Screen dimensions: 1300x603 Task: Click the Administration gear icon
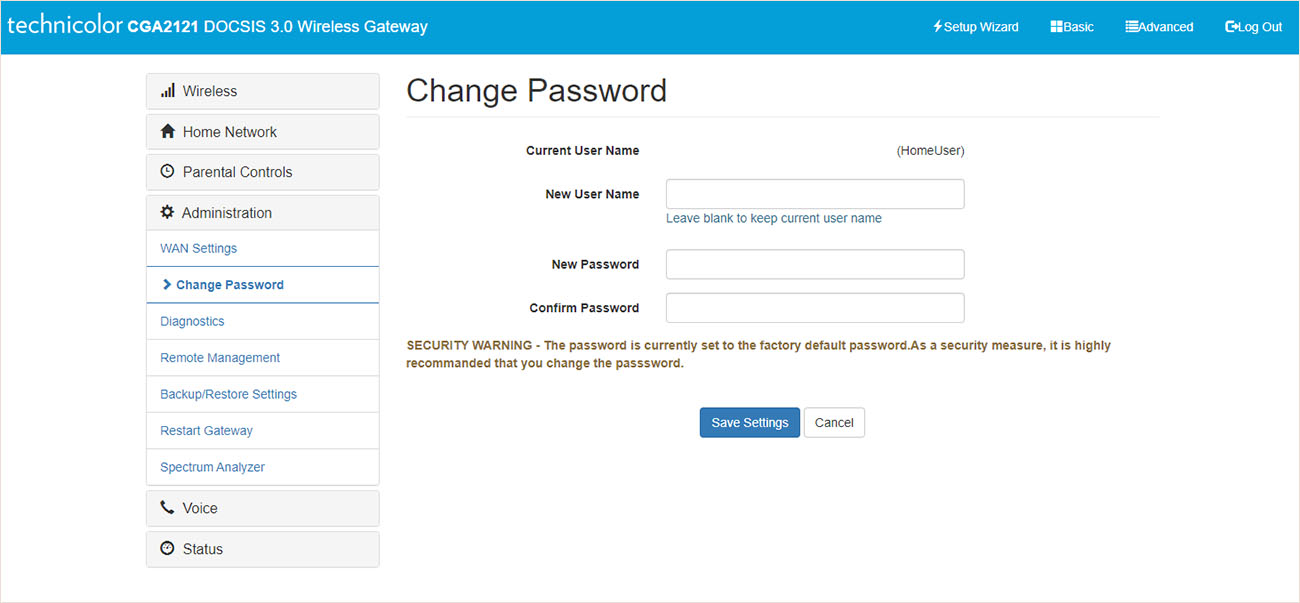pos(168,213)
